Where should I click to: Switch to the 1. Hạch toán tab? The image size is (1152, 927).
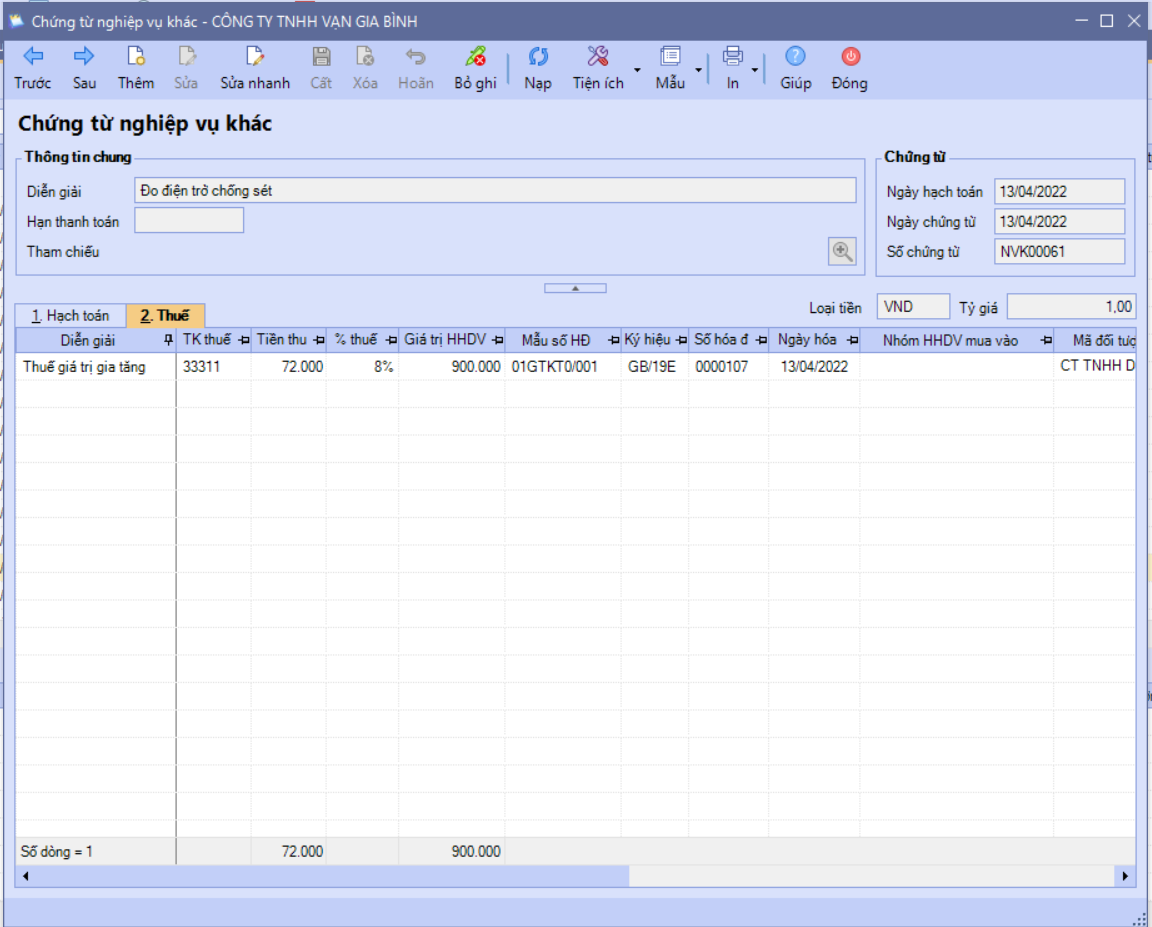pyautogui.click(x=71, y=316)
